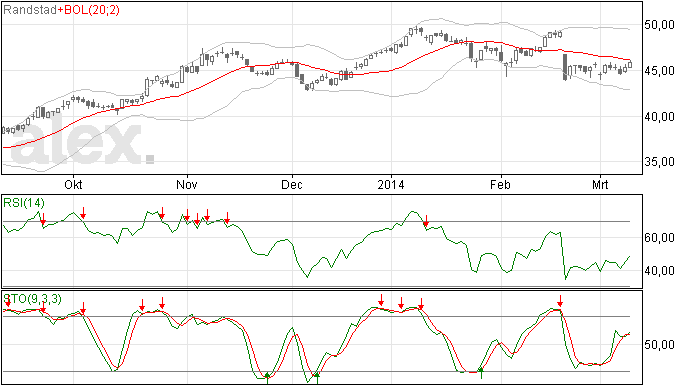Image resolution: width=690 pixels, height=387 pixels.
Task: Select the red +BOL(20;2) indicator label
Action: pos(88,10)
